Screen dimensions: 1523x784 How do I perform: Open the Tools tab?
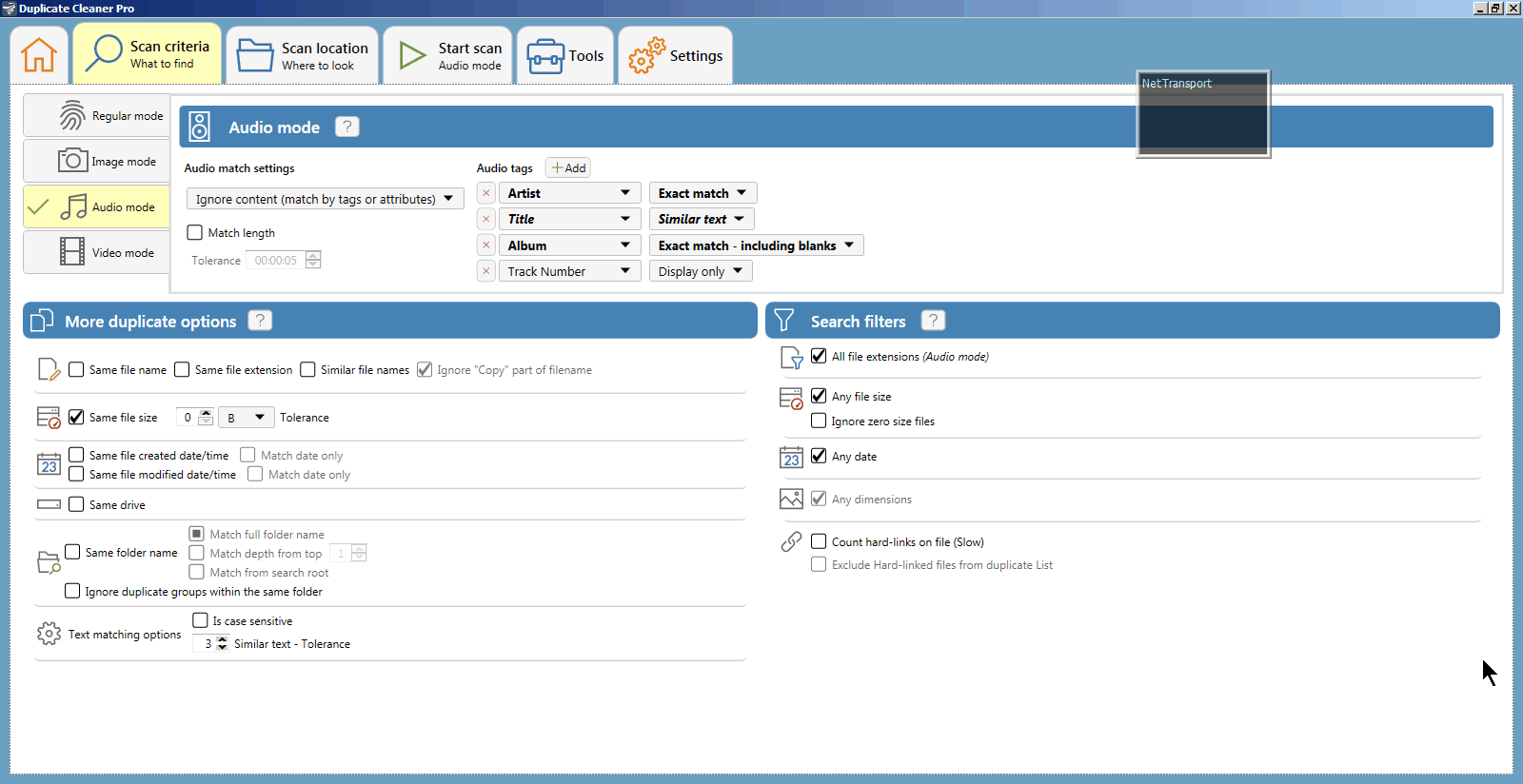tap(565, 55)
